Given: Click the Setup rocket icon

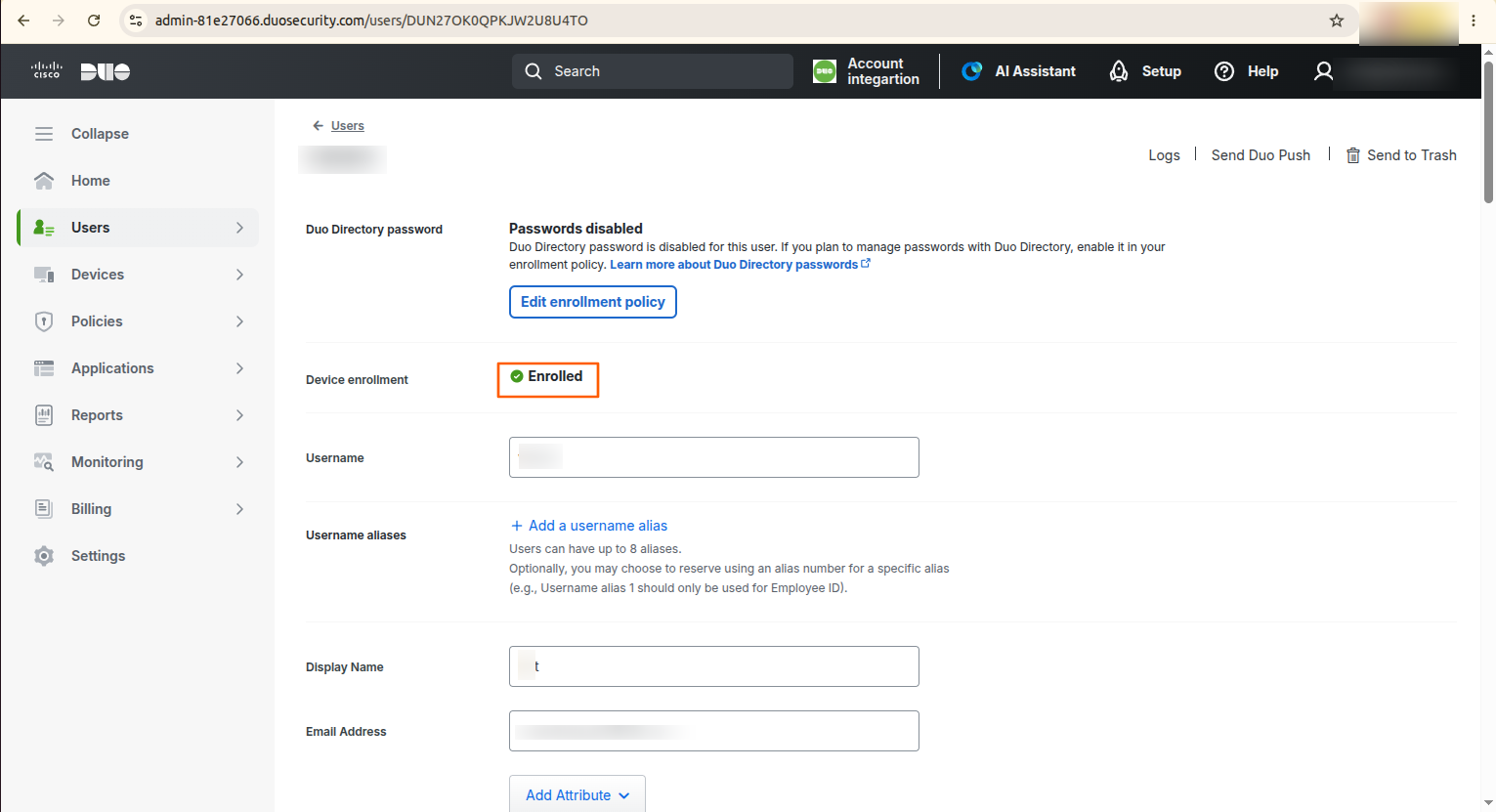Looking at the screenshot, I should (1119, 71).
